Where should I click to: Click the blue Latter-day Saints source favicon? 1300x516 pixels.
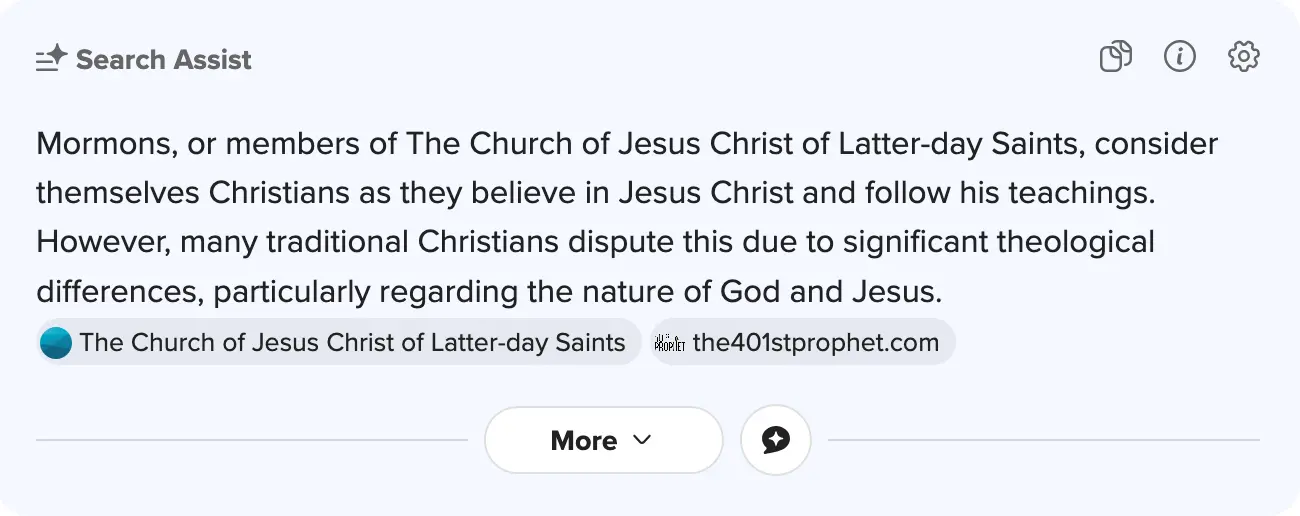click(56, 343)
